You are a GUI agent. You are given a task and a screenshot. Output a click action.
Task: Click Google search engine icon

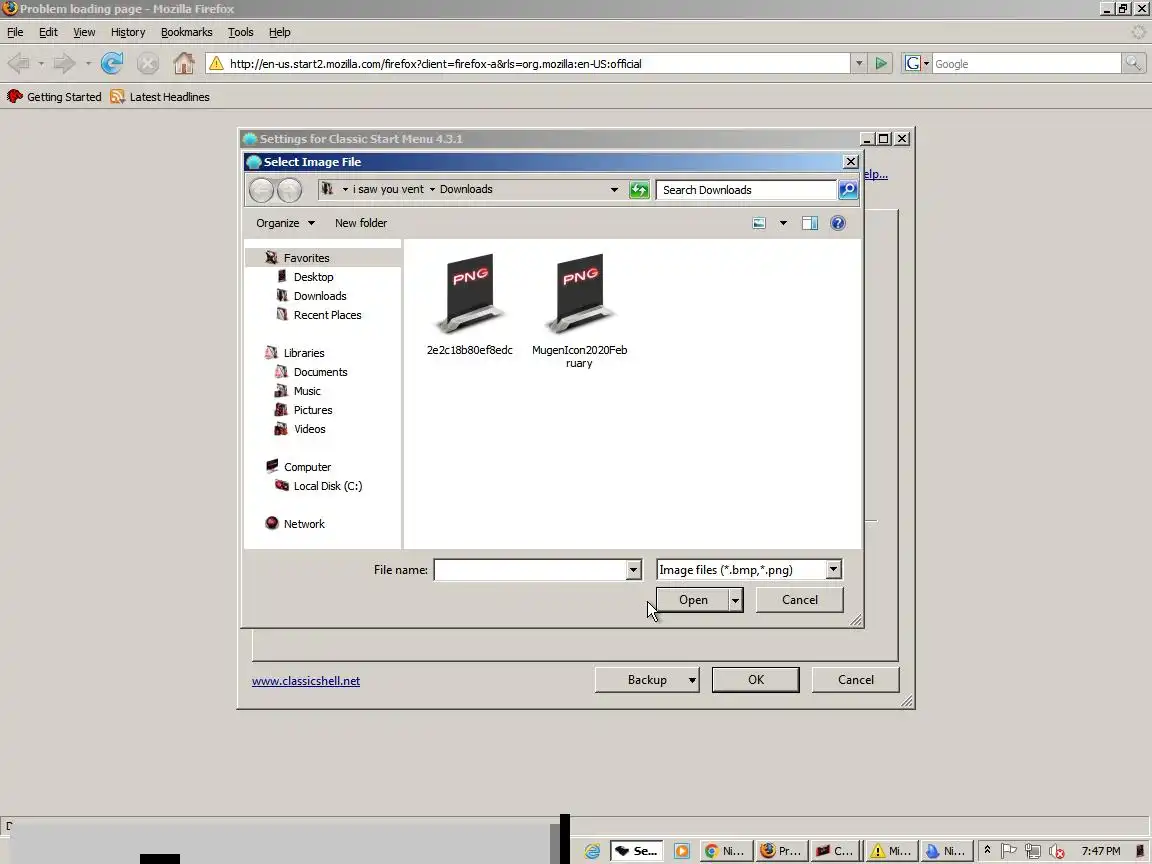pos(912,64)
